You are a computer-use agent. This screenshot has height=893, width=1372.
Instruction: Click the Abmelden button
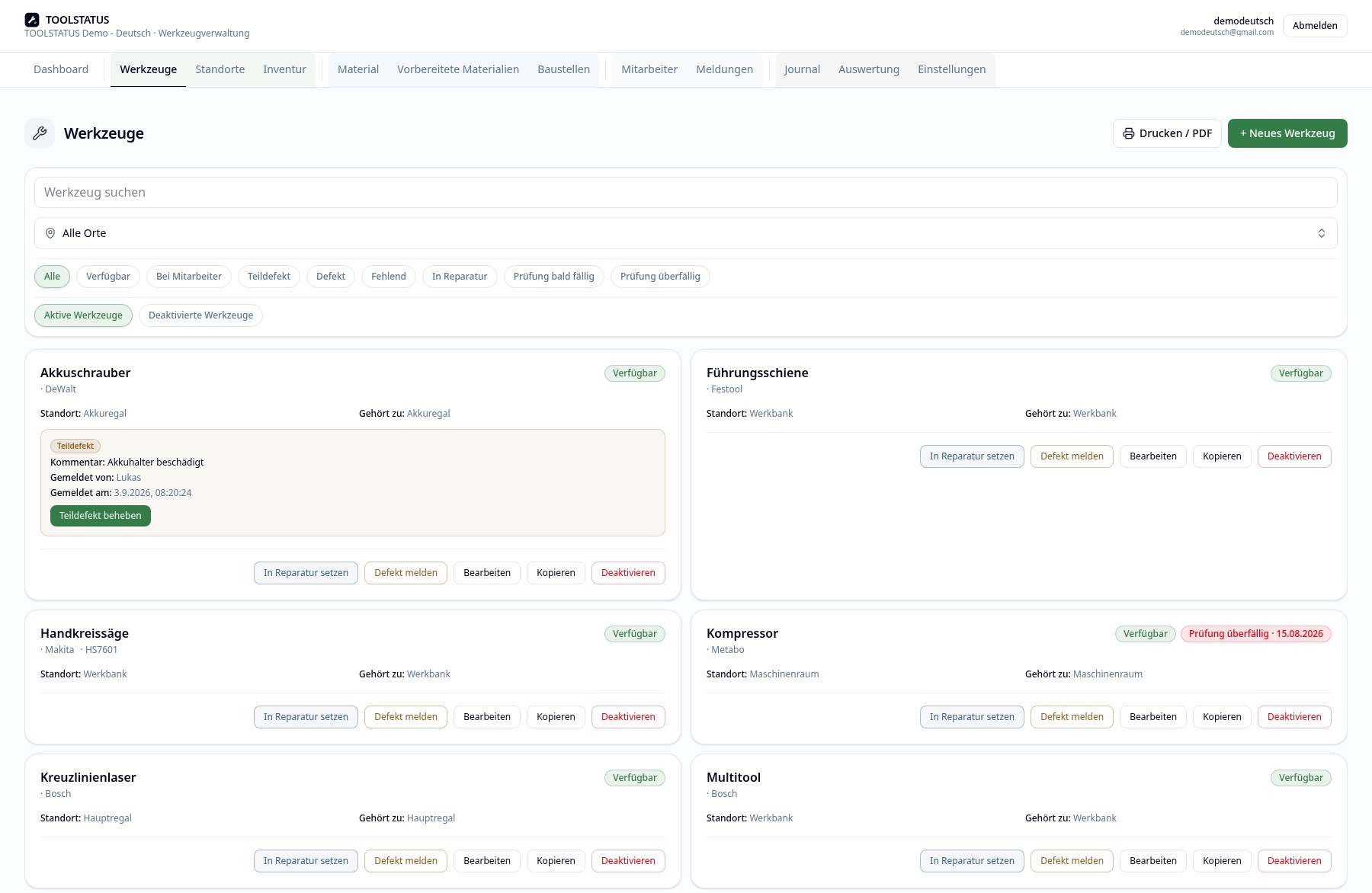(1315, 26)
